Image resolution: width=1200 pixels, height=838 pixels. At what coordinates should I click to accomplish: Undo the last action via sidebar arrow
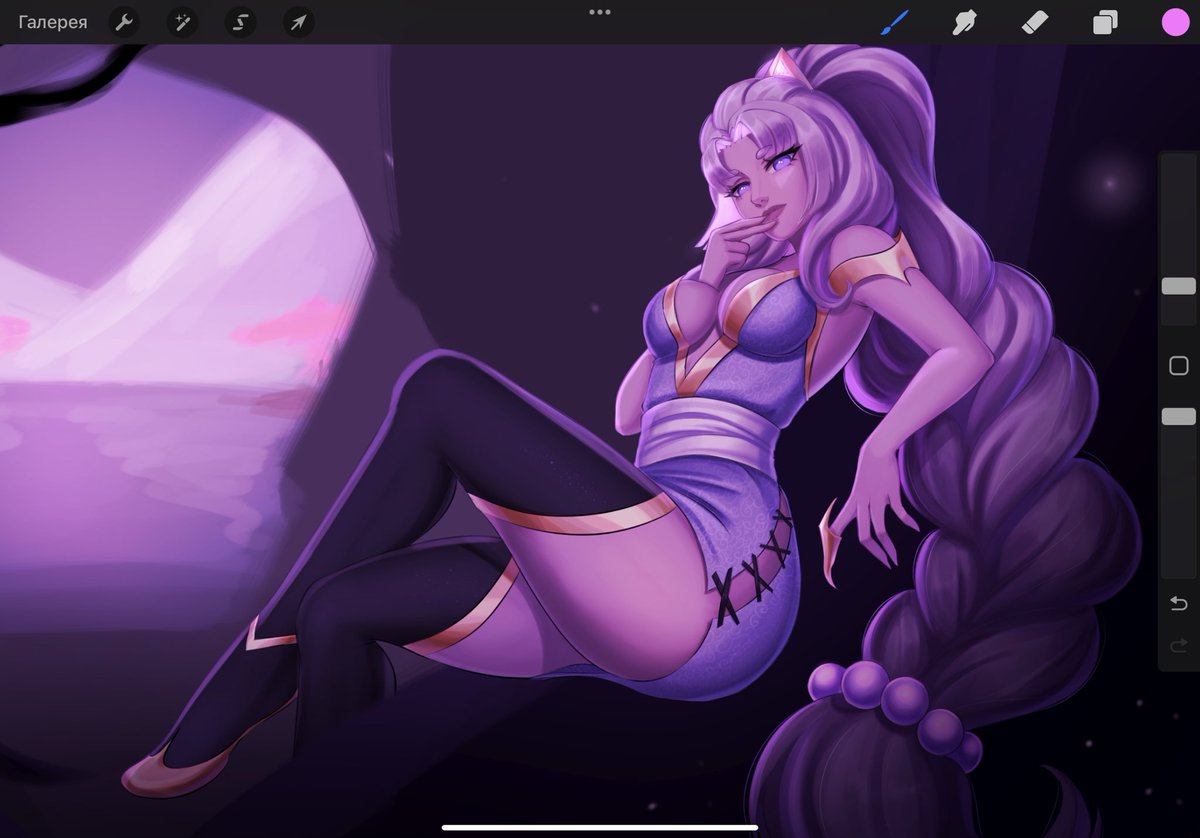pos(1179,603)
